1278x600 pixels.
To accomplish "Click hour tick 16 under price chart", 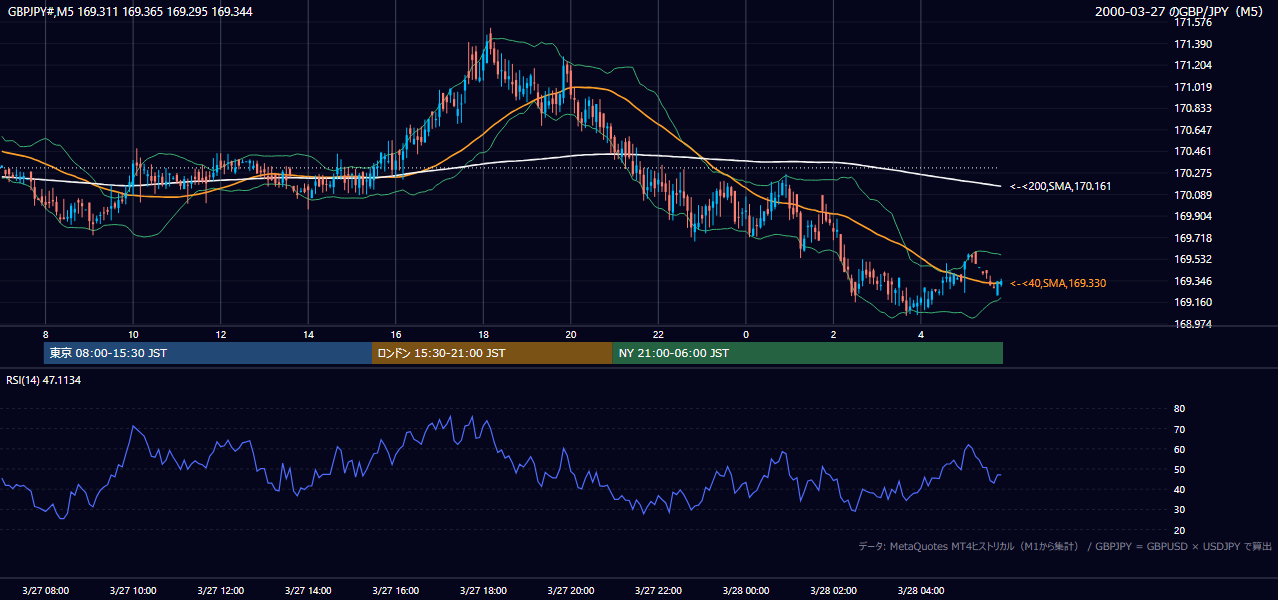I will (396, 335).
